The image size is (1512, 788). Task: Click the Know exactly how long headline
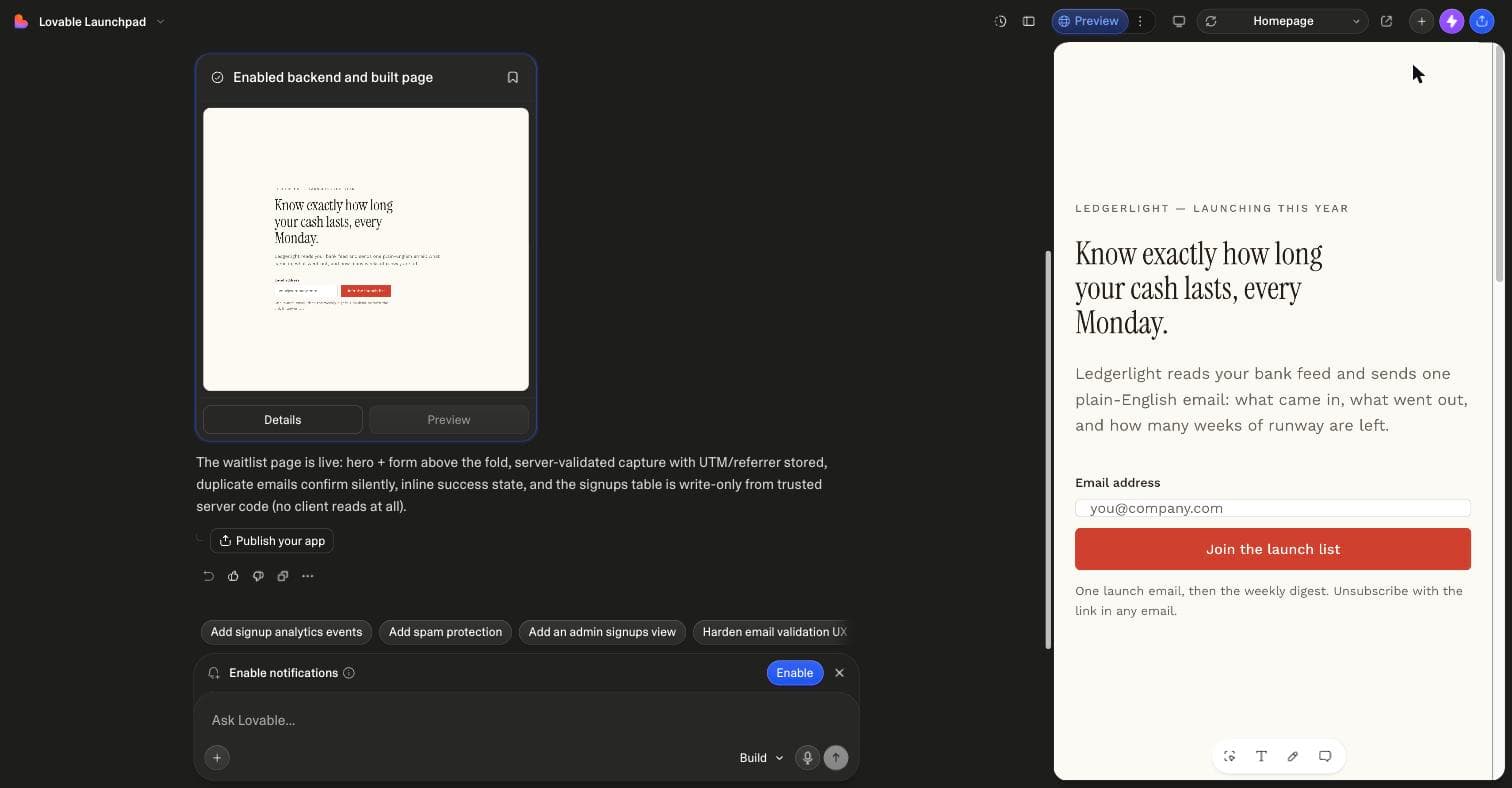[1199, 289]
